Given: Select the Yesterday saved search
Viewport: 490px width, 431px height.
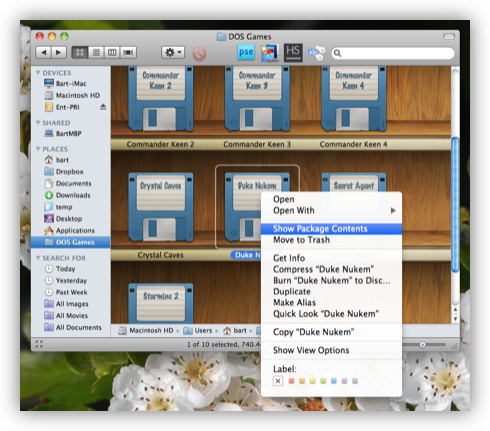Looking at the screenshot, I should pos(71,281).
